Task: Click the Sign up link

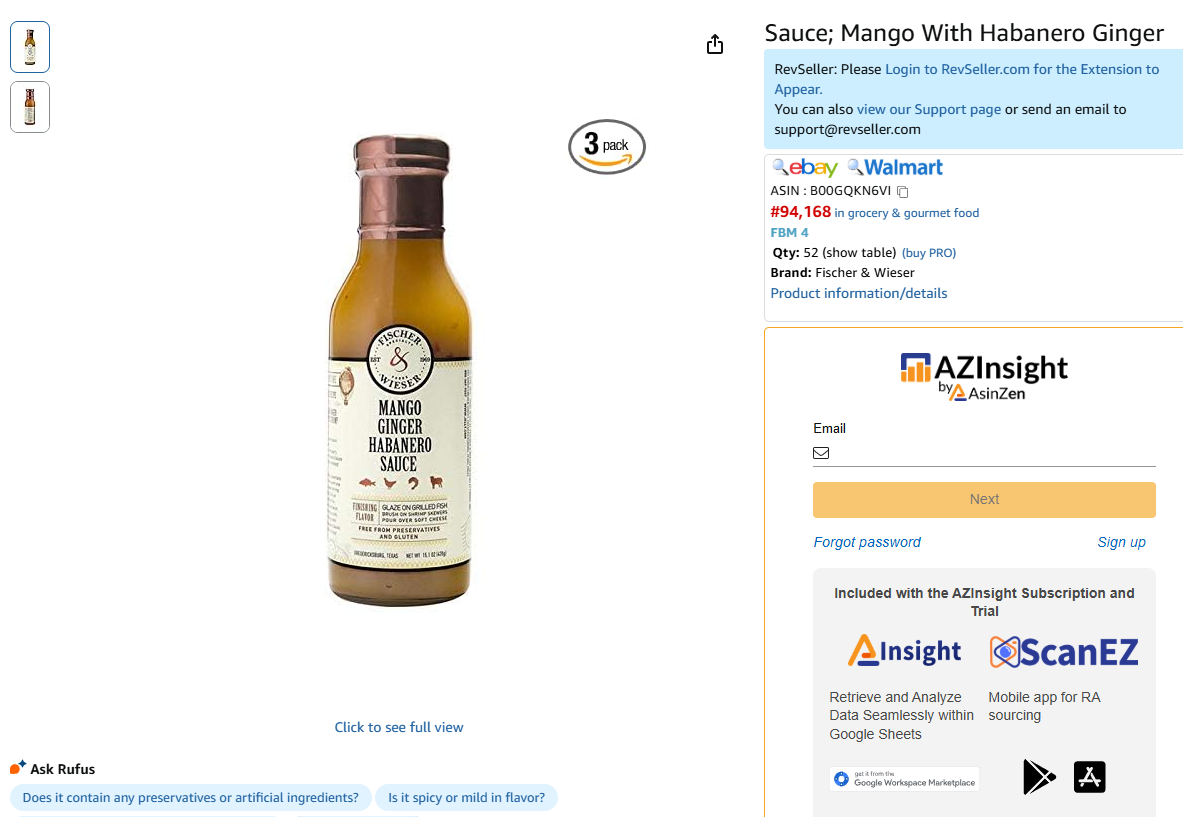Action: 1121,542
